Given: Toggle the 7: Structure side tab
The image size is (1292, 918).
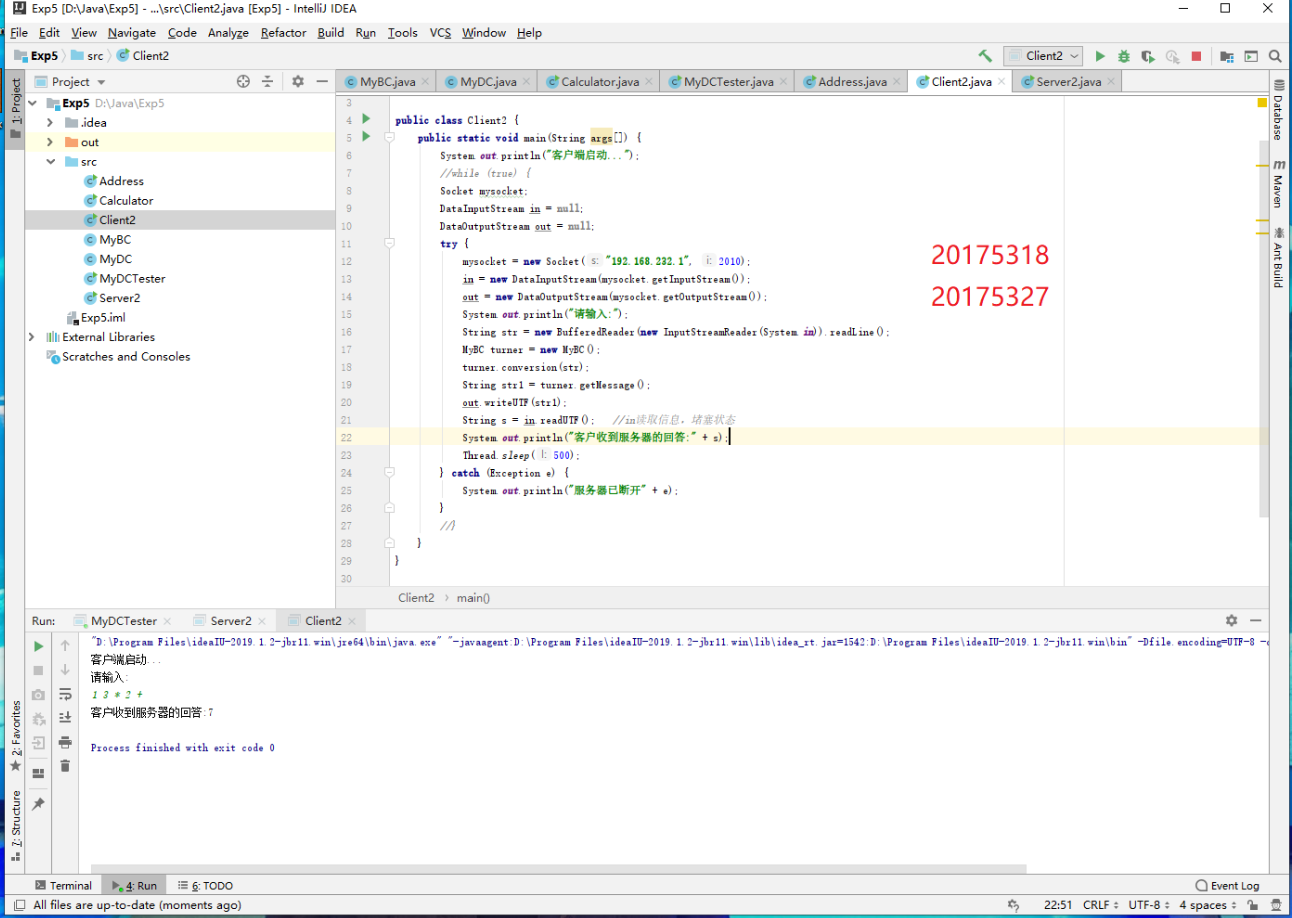Looking at the screenshot, I should [15, 825].
